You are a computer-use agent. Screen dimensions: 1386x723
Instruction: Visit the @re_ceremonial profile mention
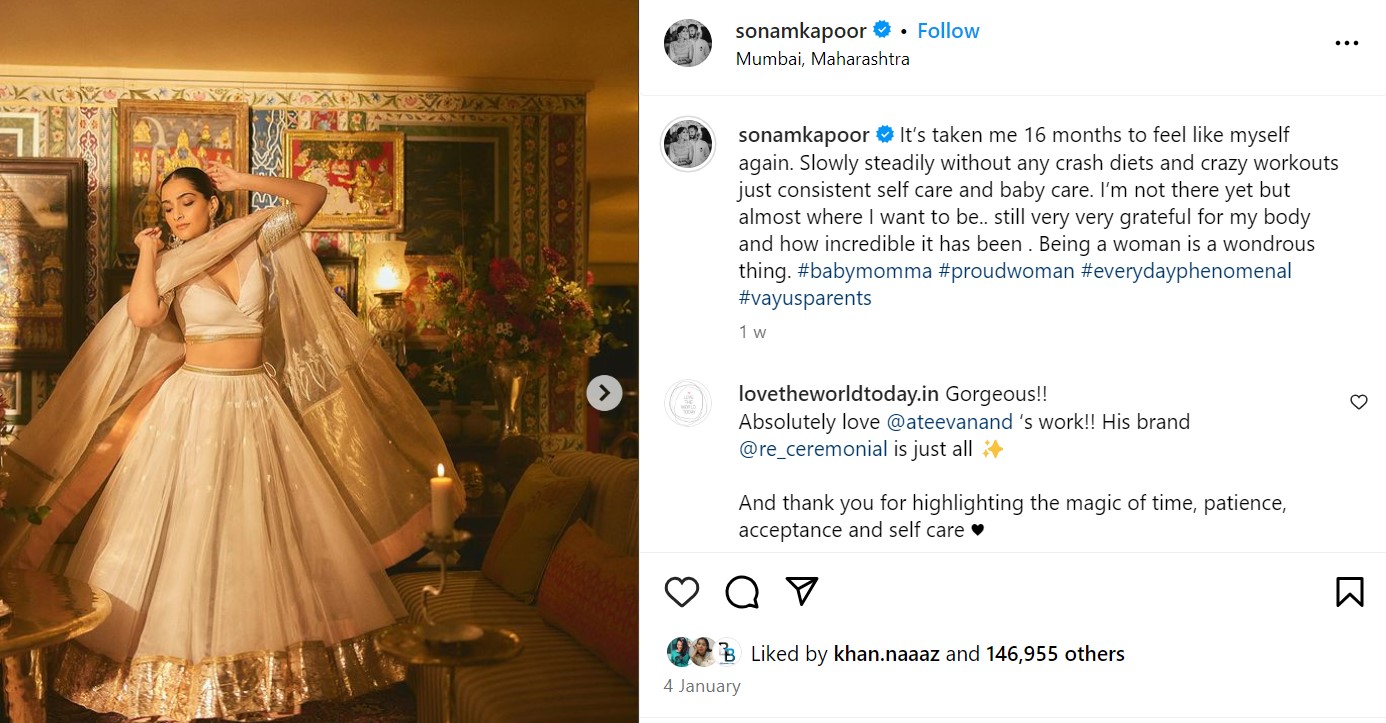coord(813,449)
